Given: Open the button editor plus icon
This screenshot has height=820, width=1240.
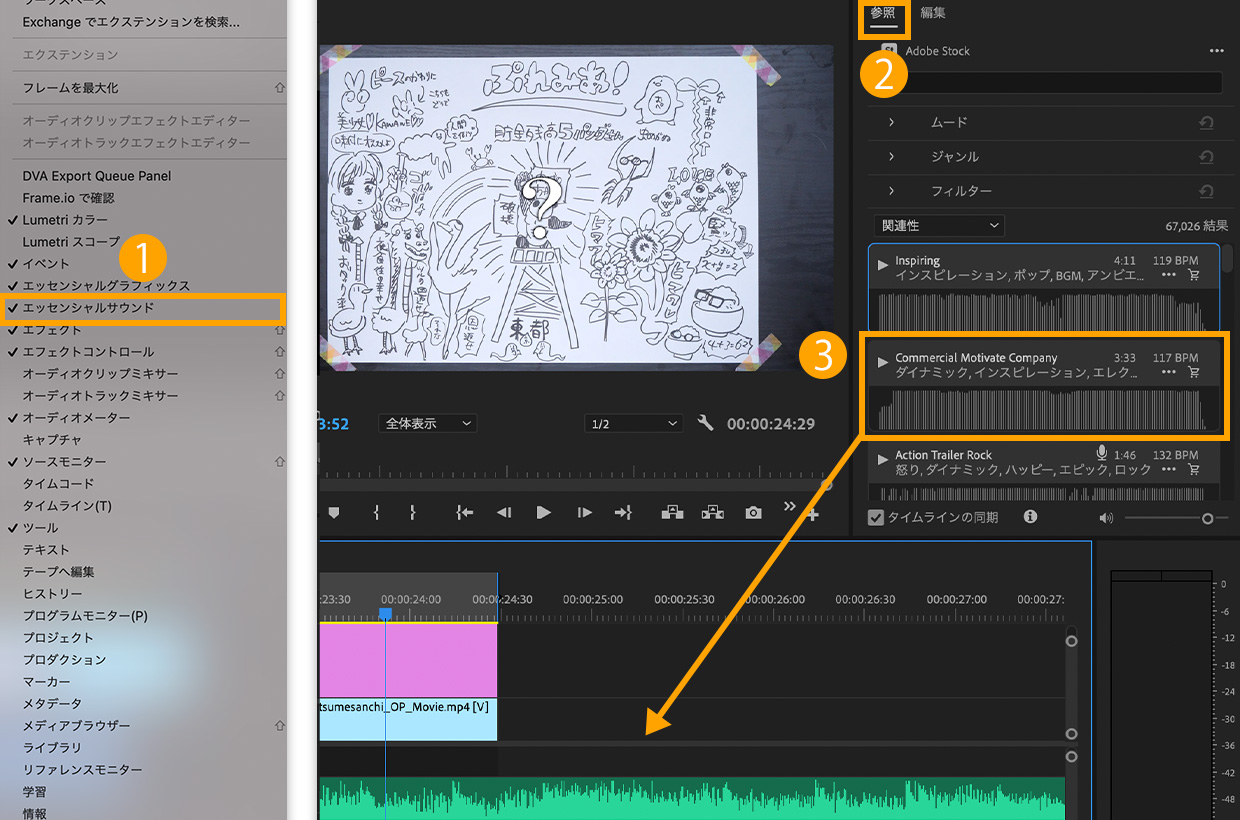Looking at the screenshot, I should (813, 515).
